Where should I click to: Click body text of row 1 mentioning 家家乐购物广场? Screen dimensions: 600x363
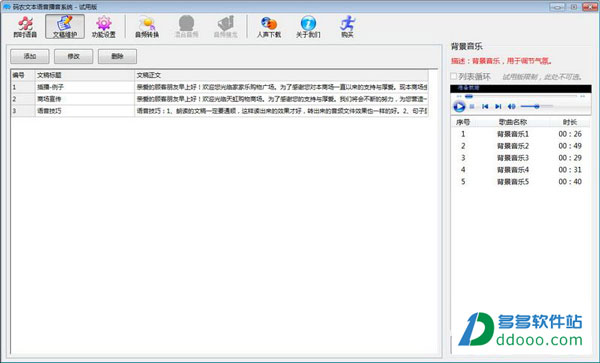pos(281,87)
